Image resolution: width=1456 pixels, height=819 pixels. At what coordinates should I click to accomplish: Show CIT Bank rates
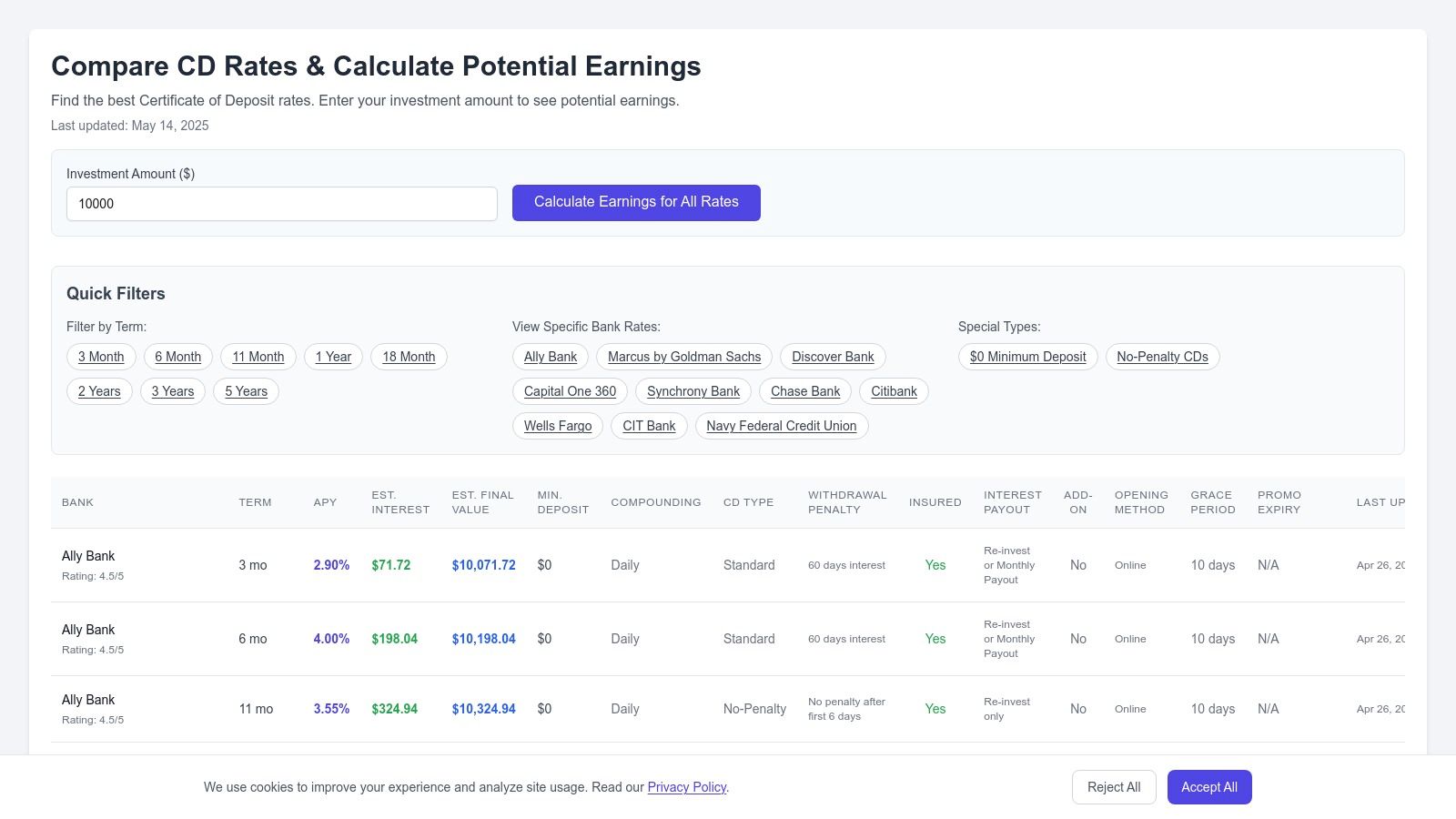coord(649,426)
